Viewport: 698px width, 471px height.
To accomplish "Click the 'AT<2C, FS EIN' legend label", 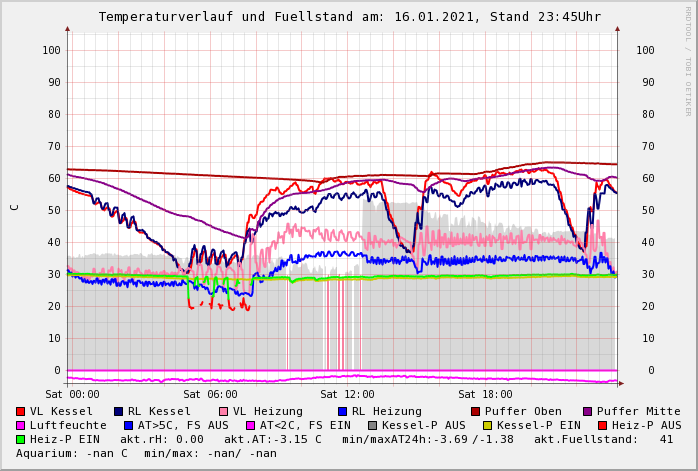I will 305,425.
